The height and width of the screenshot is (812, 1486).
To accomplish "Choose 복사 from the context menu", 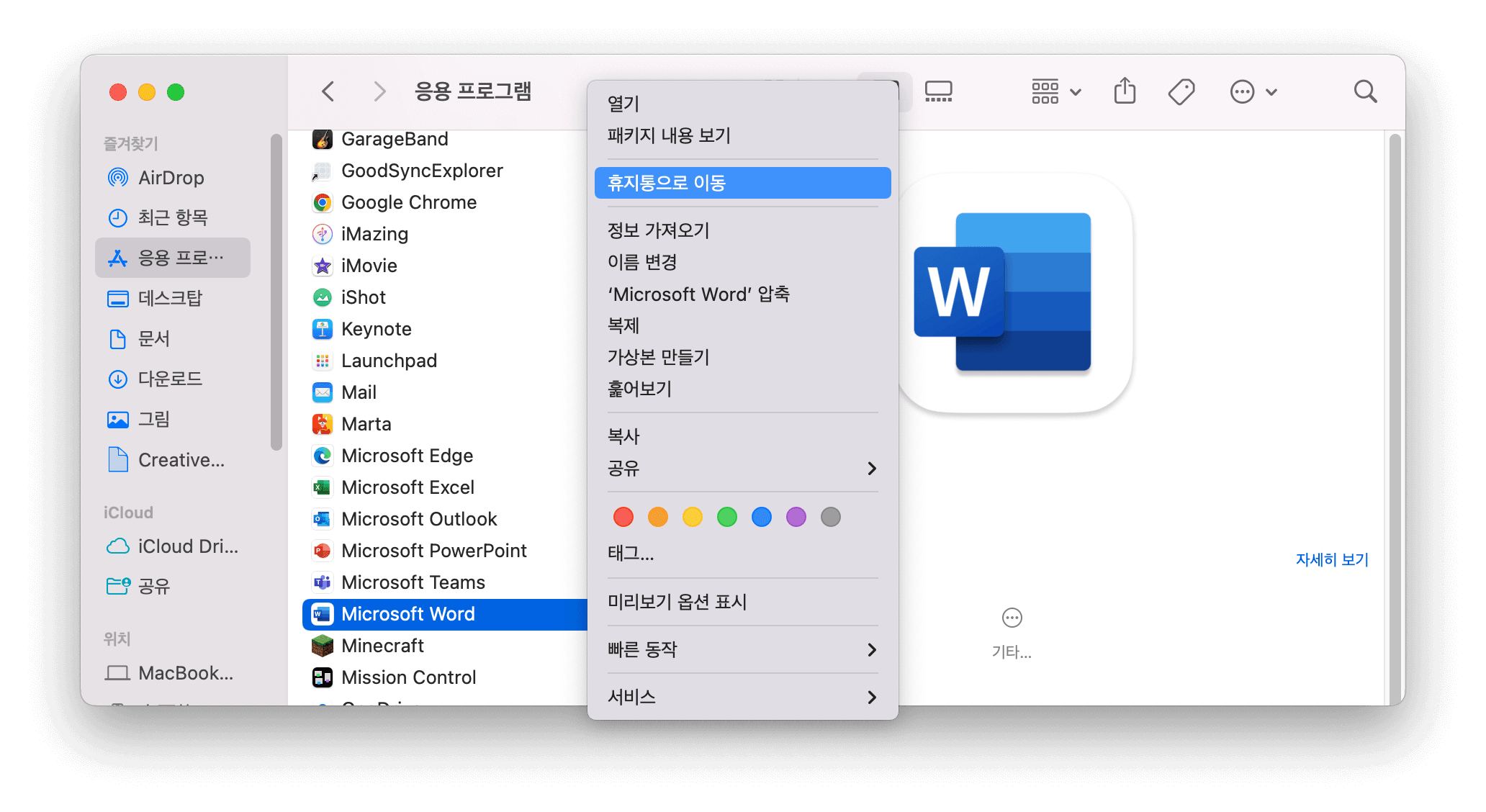I will point(743,436).
